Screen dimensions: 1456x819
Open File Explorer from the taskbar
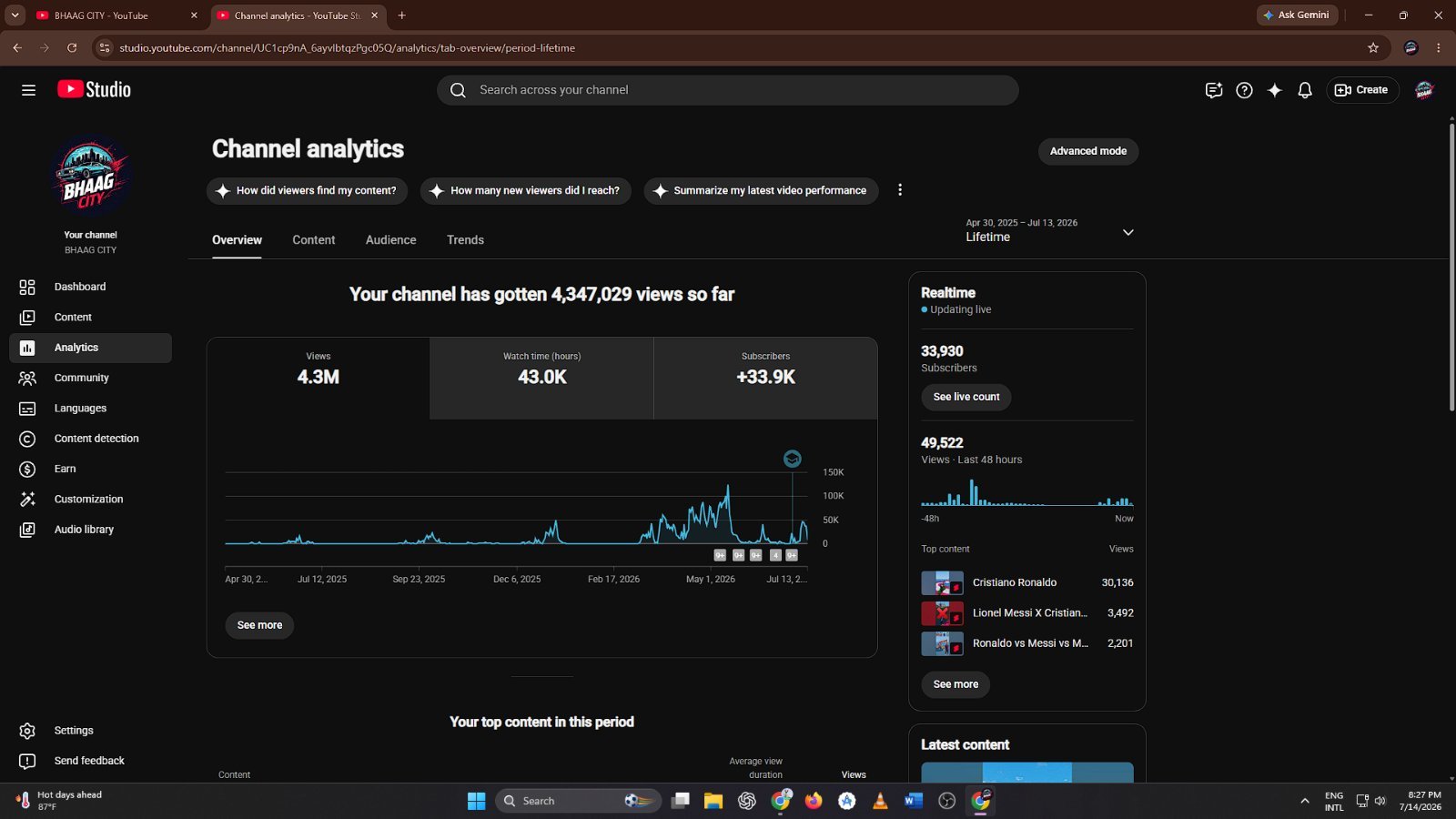713,801
